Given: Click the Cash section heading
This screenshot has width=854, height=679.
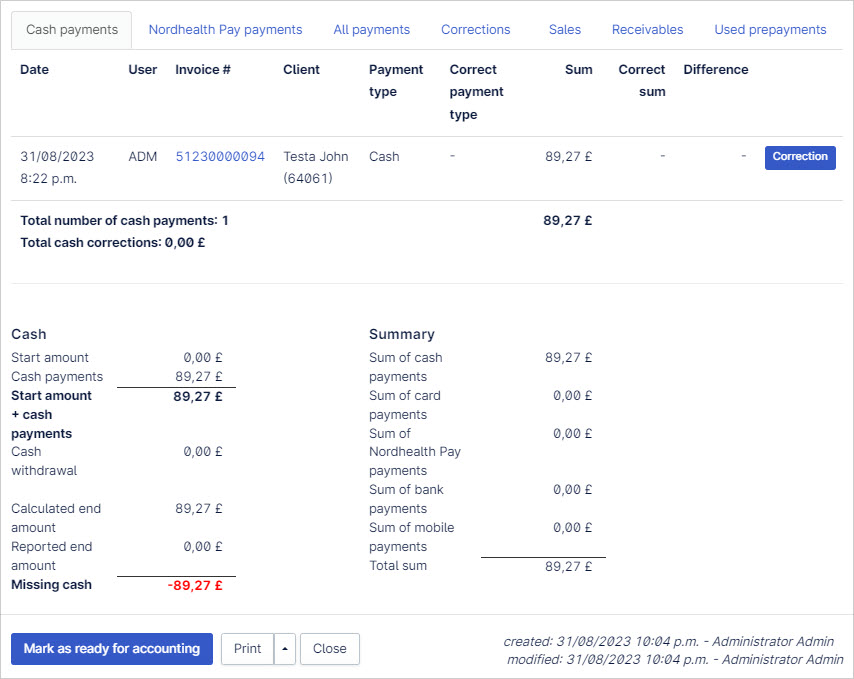Looking at the screenshot, I should 29,334.
